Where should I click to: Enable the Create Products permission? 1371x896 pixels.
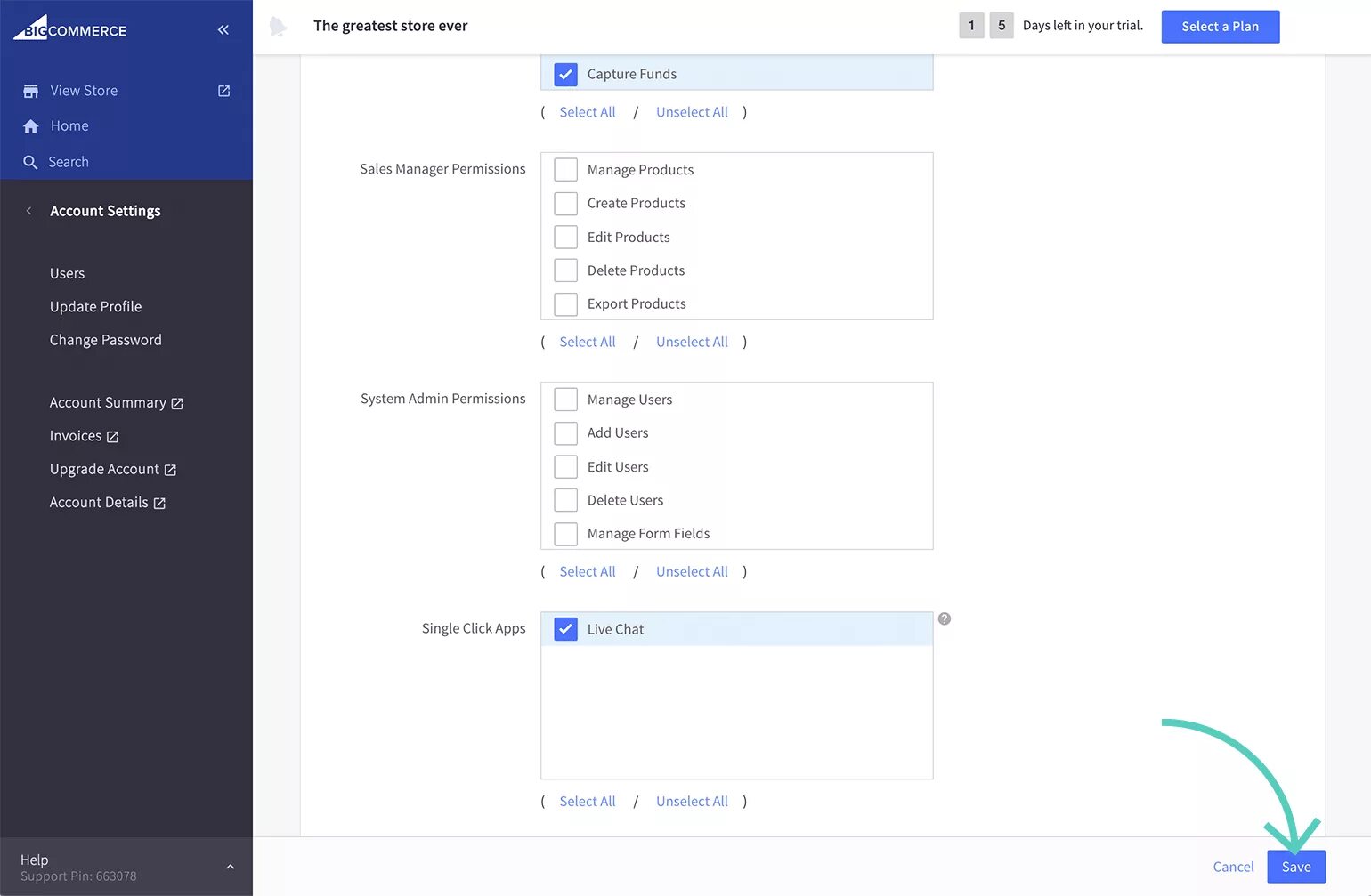[x=565, y=203]
